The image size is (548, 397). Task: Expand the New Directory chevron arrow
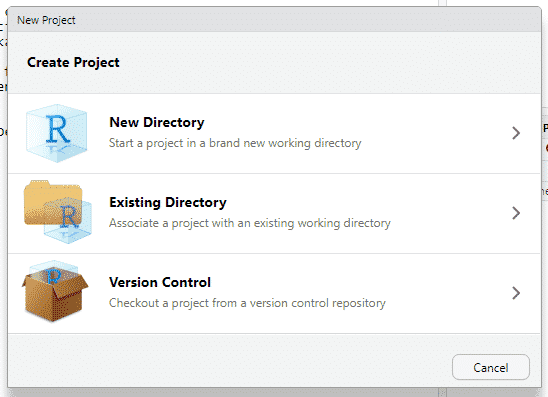click(516, 133)
